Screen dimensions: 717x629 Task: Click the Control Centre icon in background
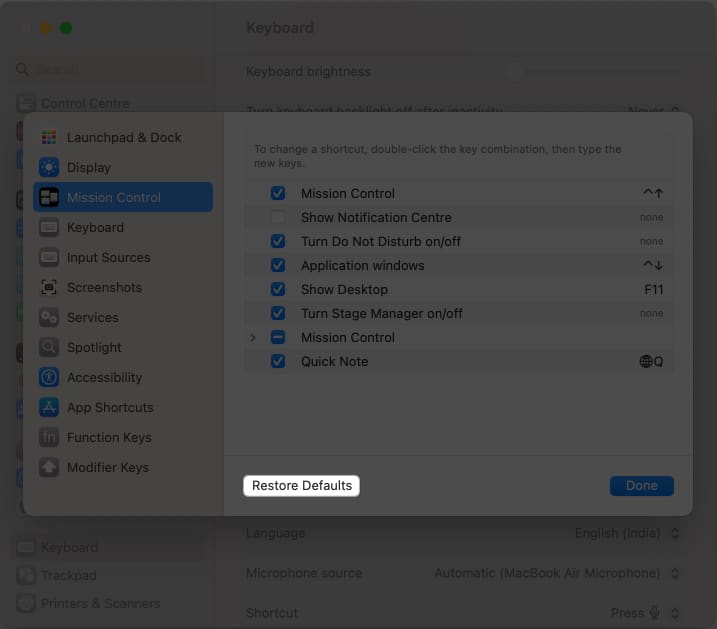(26, 104)
